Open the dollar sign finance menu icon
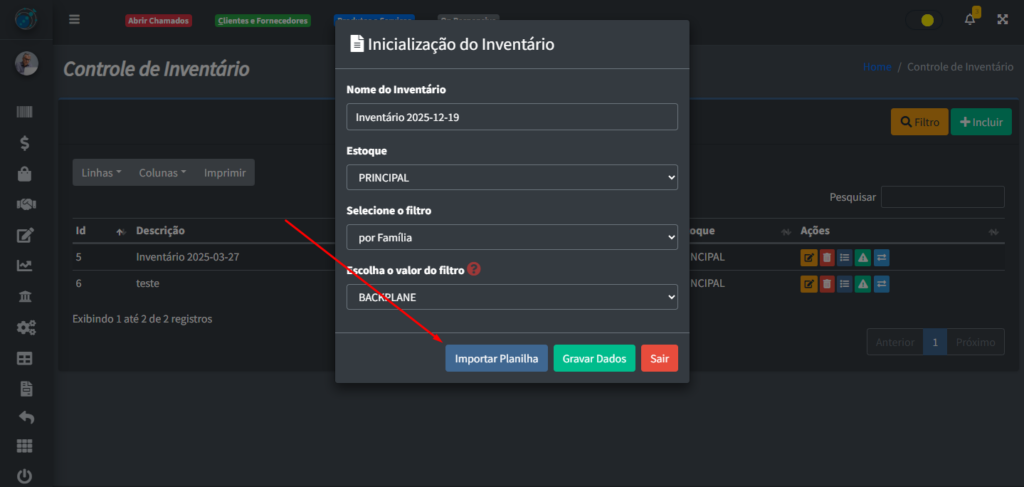This screenshot has height=487, width=1024. click(26, 143)
